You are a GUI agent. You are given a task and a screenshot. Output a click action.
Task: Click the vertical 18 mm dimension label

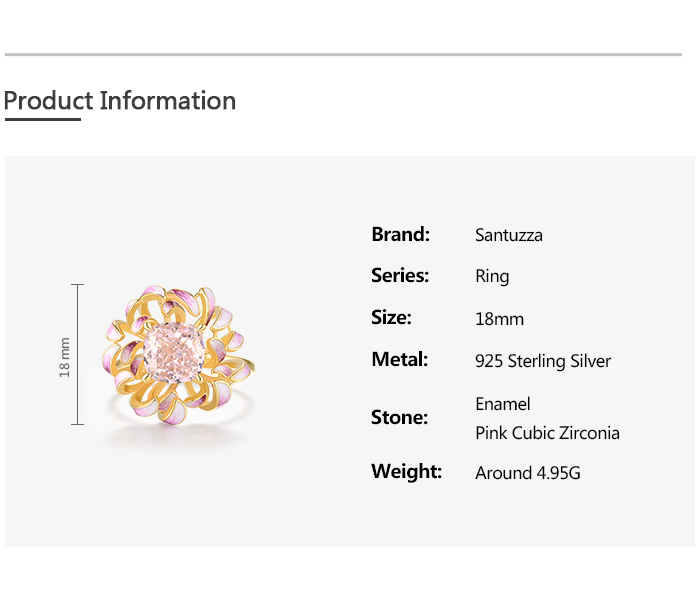point(65,356)
